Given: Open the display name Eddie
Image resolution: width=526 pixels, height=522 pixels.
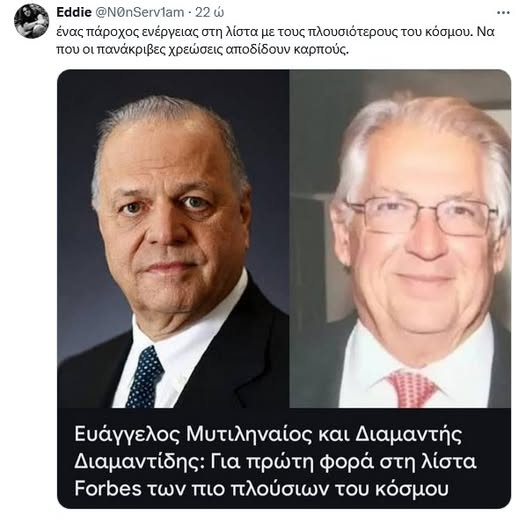Looking at the screenshot, I should click(x=74, y=12).
